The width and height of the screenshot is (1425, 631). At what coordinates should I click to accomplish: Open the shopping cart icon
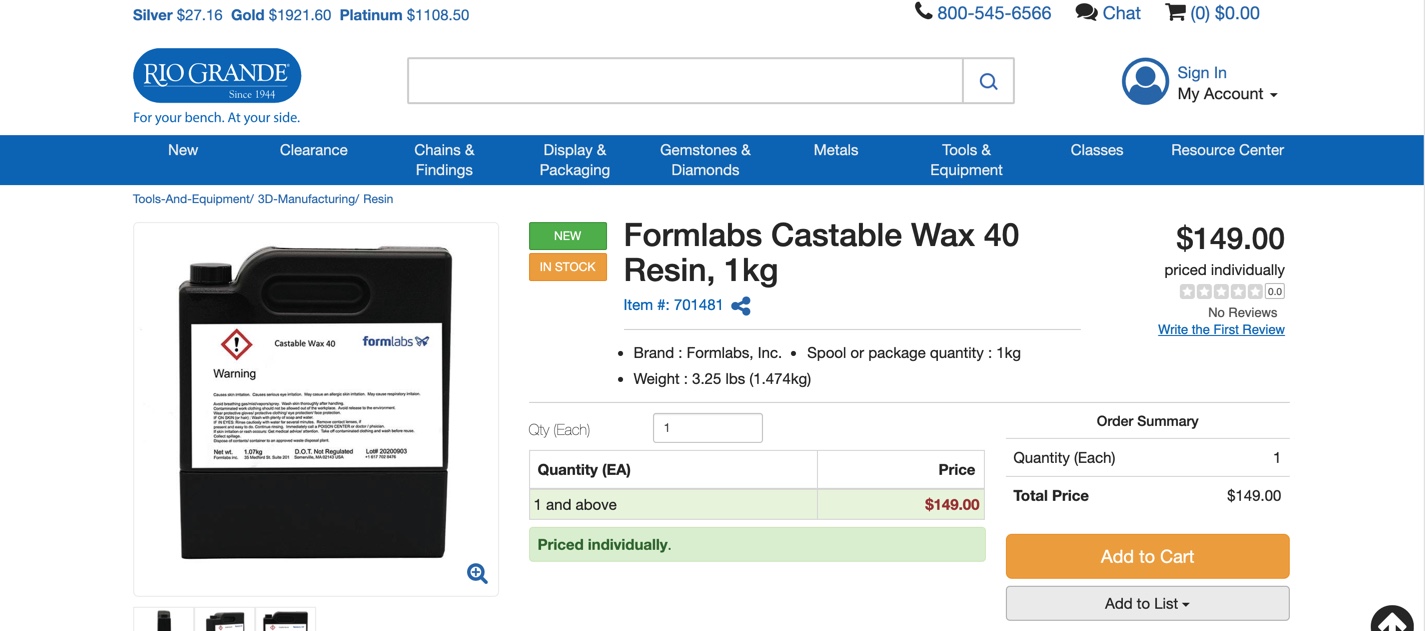click(x=1175, y=13)
